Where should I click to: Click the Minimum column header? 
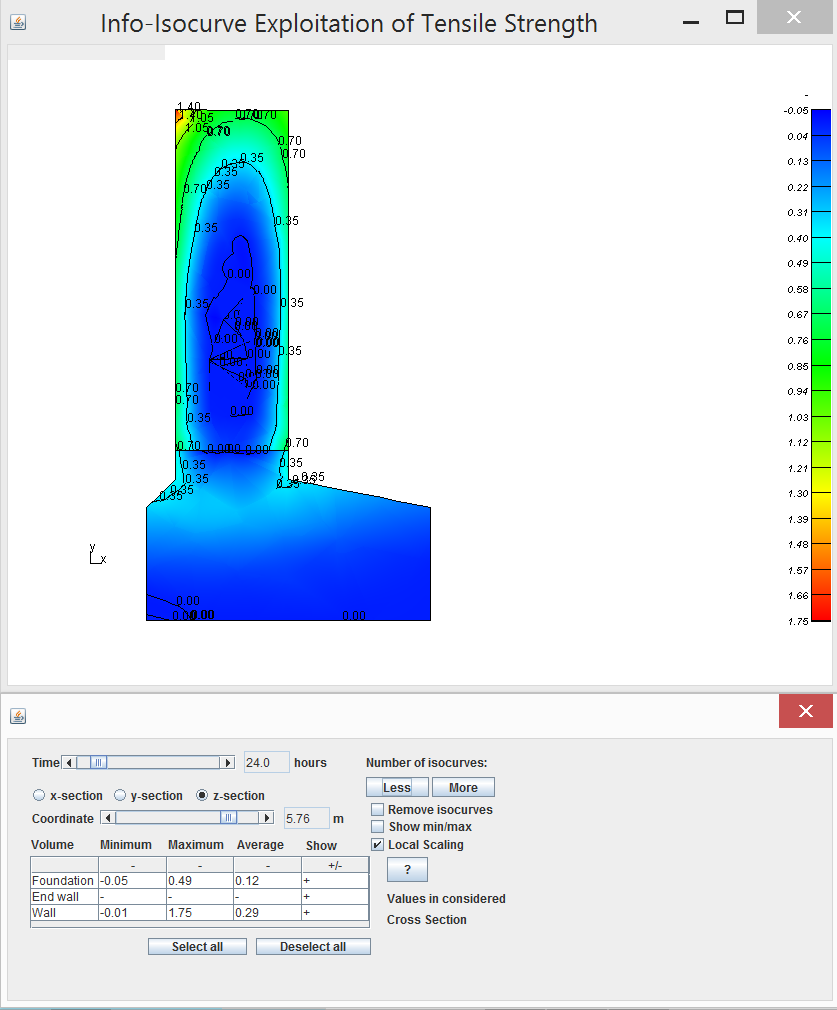coord(126,844)
